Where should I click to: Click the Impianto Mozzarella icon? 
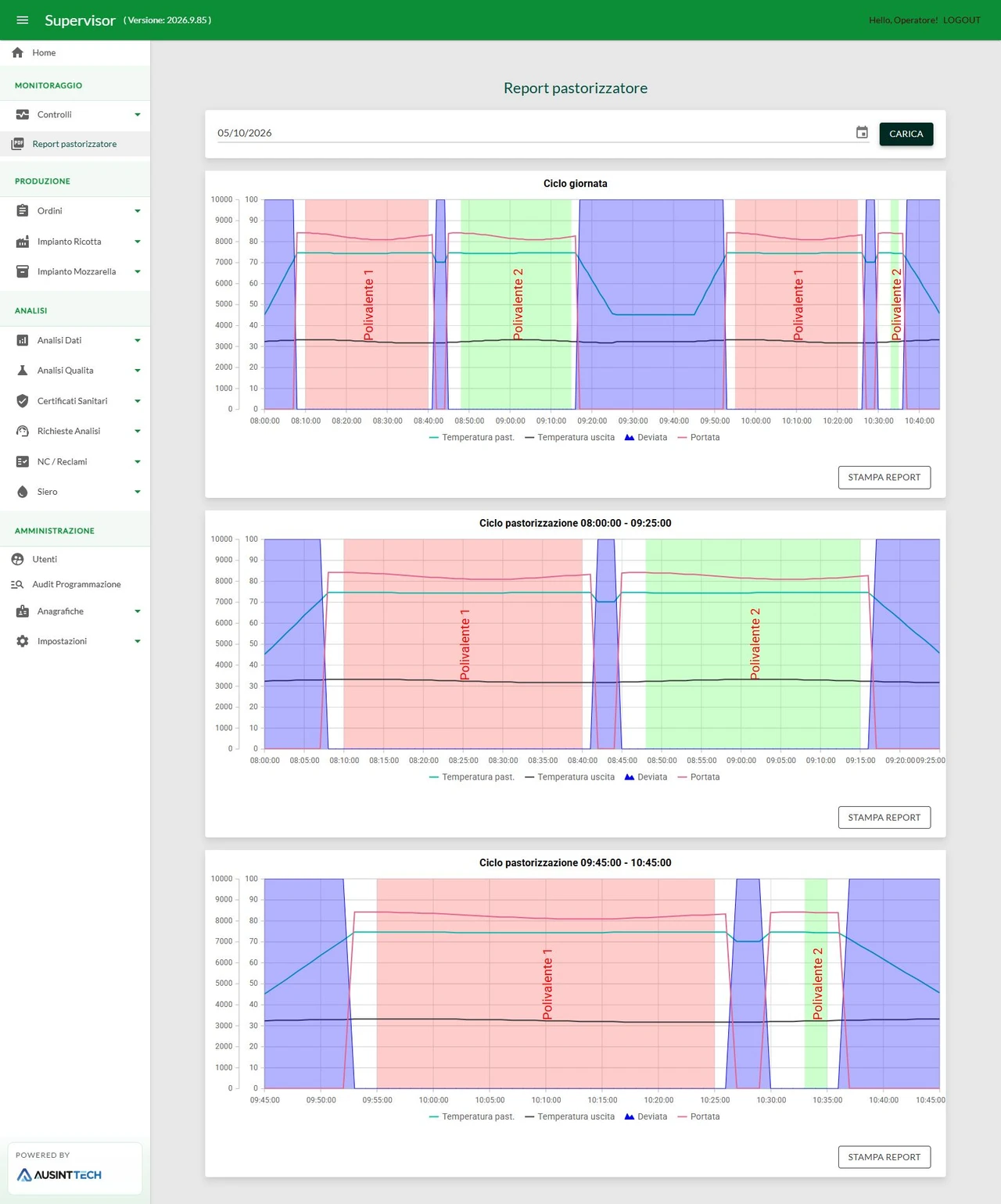click(23, 272)
